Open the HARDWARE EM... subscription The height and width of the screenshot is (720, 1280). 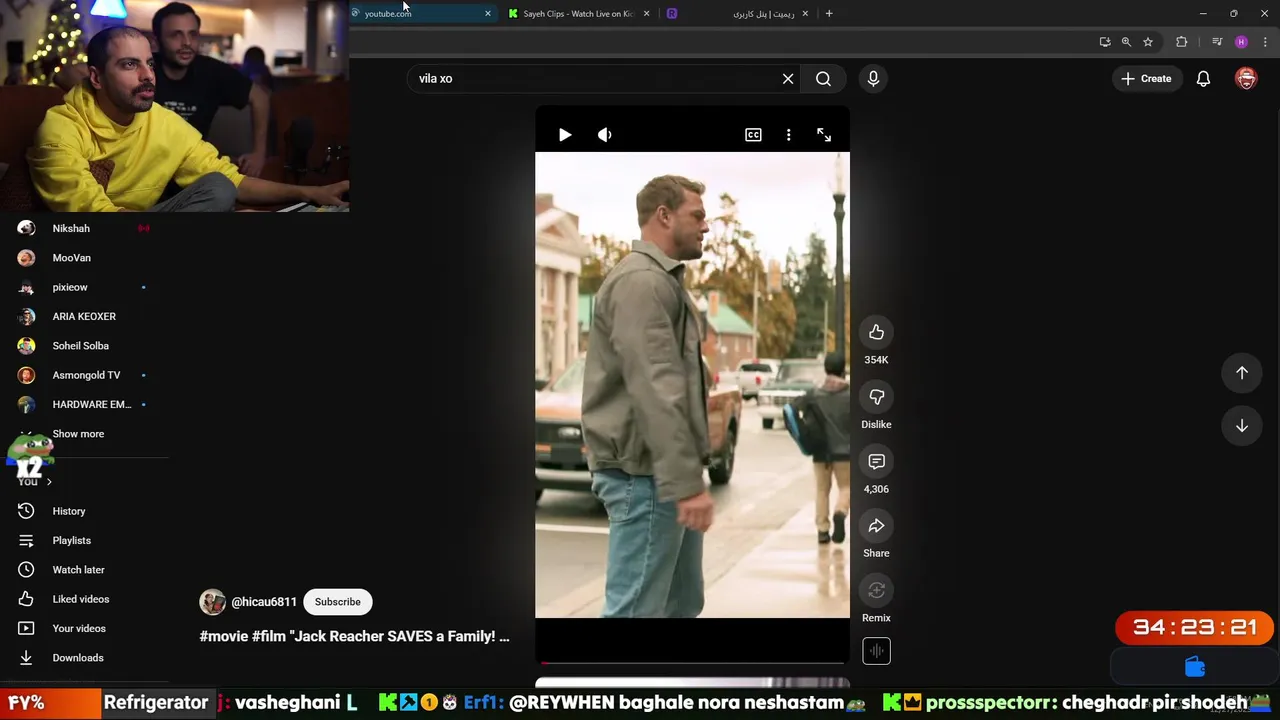(85, 404)
